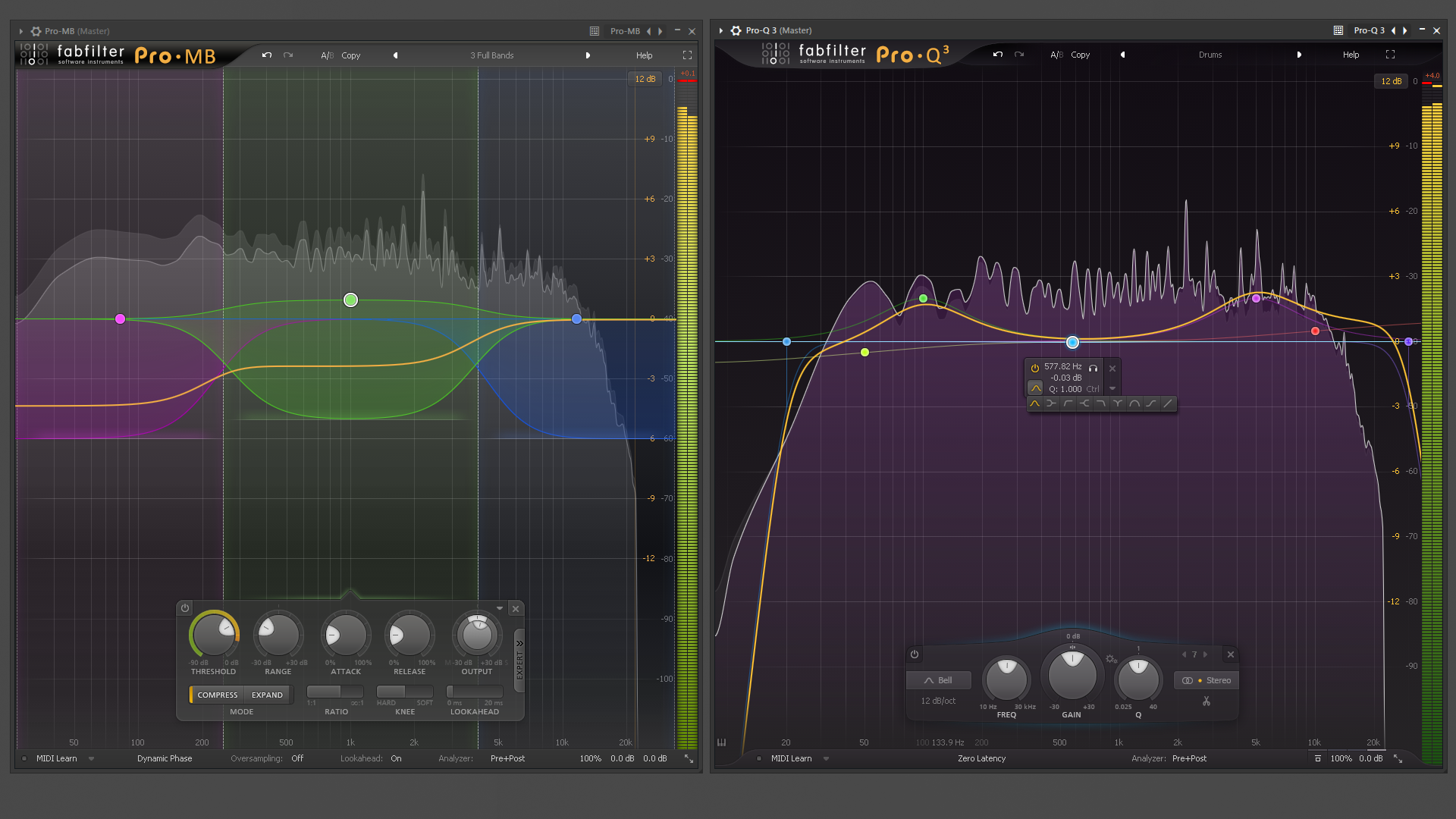The height and width of the screenshot is (819, 1456).
Task: Open the band popup dropdown arrow
Action: click(x=1112, y=388)
